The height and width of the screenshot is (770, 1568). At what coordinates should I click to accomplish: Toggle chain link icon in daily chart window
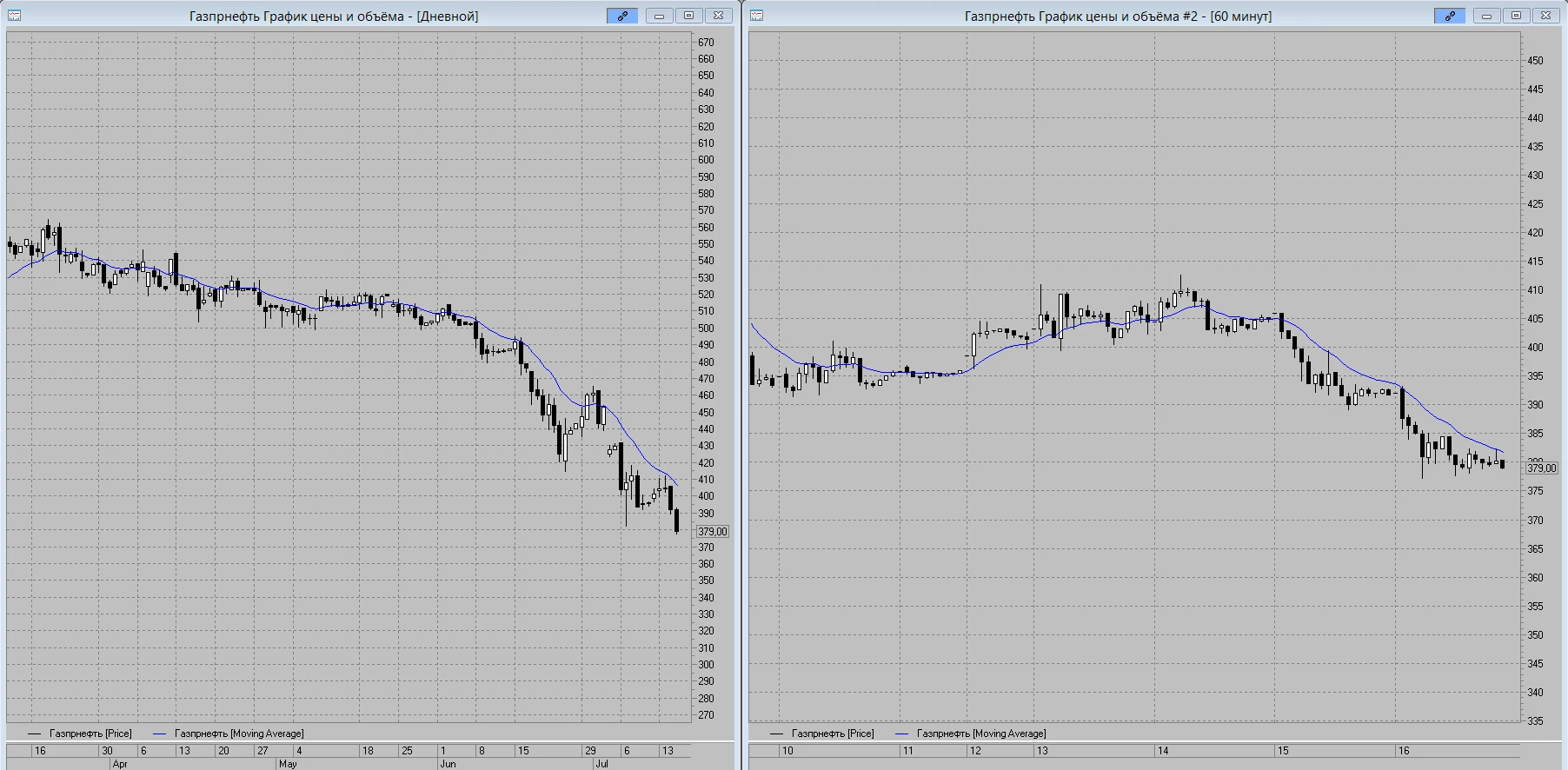pos(622,16)
